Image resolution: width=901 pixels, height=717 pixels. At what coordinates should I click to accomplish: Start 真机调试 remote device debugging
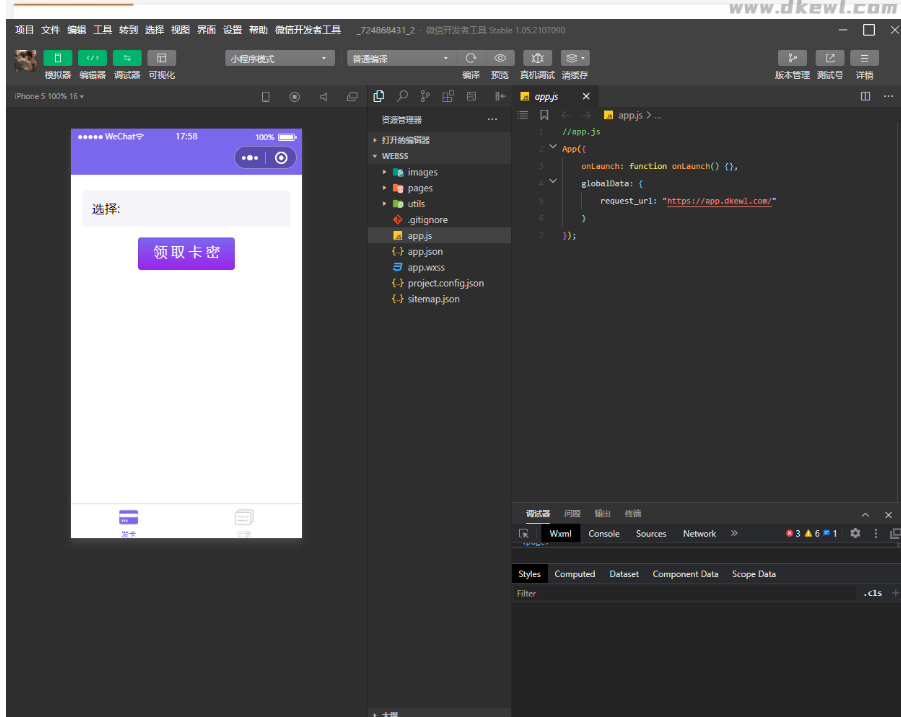coord(537,58)
